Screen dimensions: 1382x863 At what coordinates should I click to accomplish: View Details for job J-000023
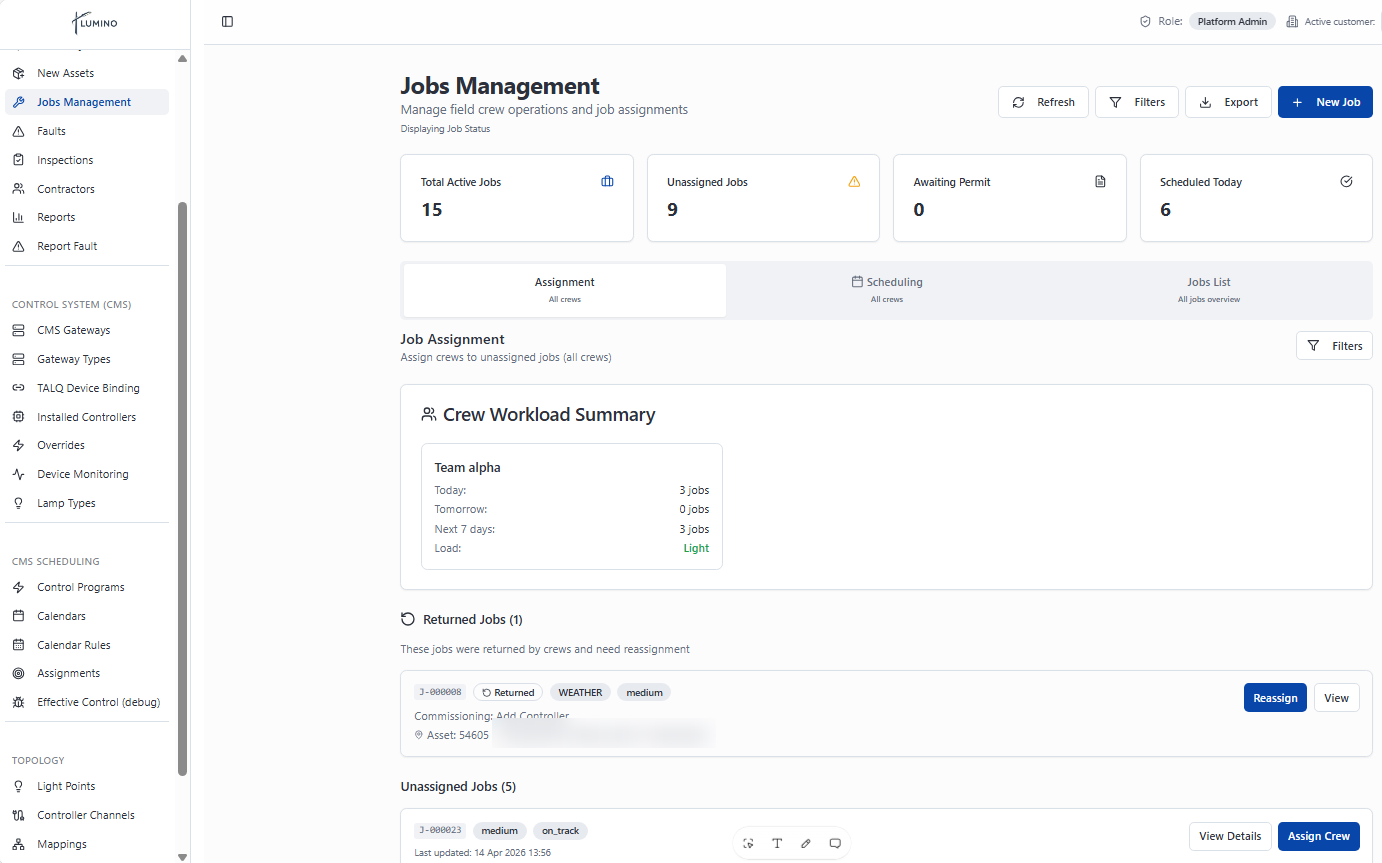point(1230,836)
